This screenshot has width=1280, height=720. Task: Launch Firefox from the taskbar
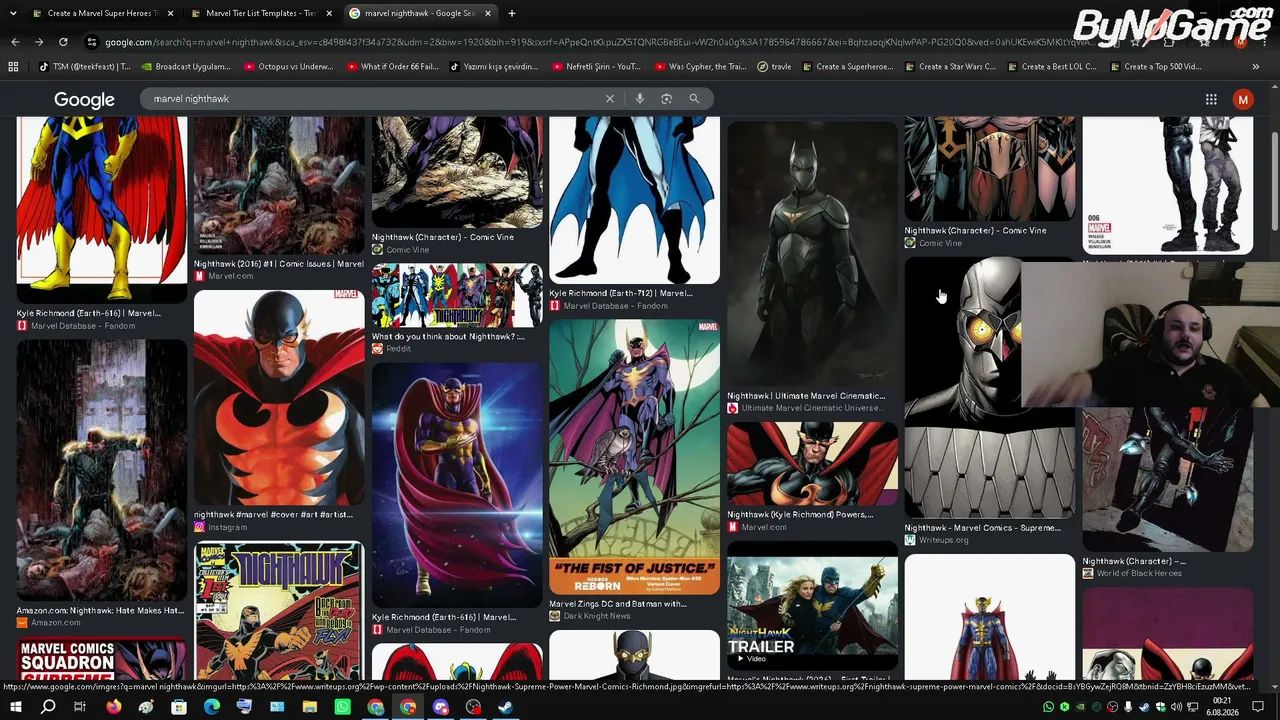point(113,707)
